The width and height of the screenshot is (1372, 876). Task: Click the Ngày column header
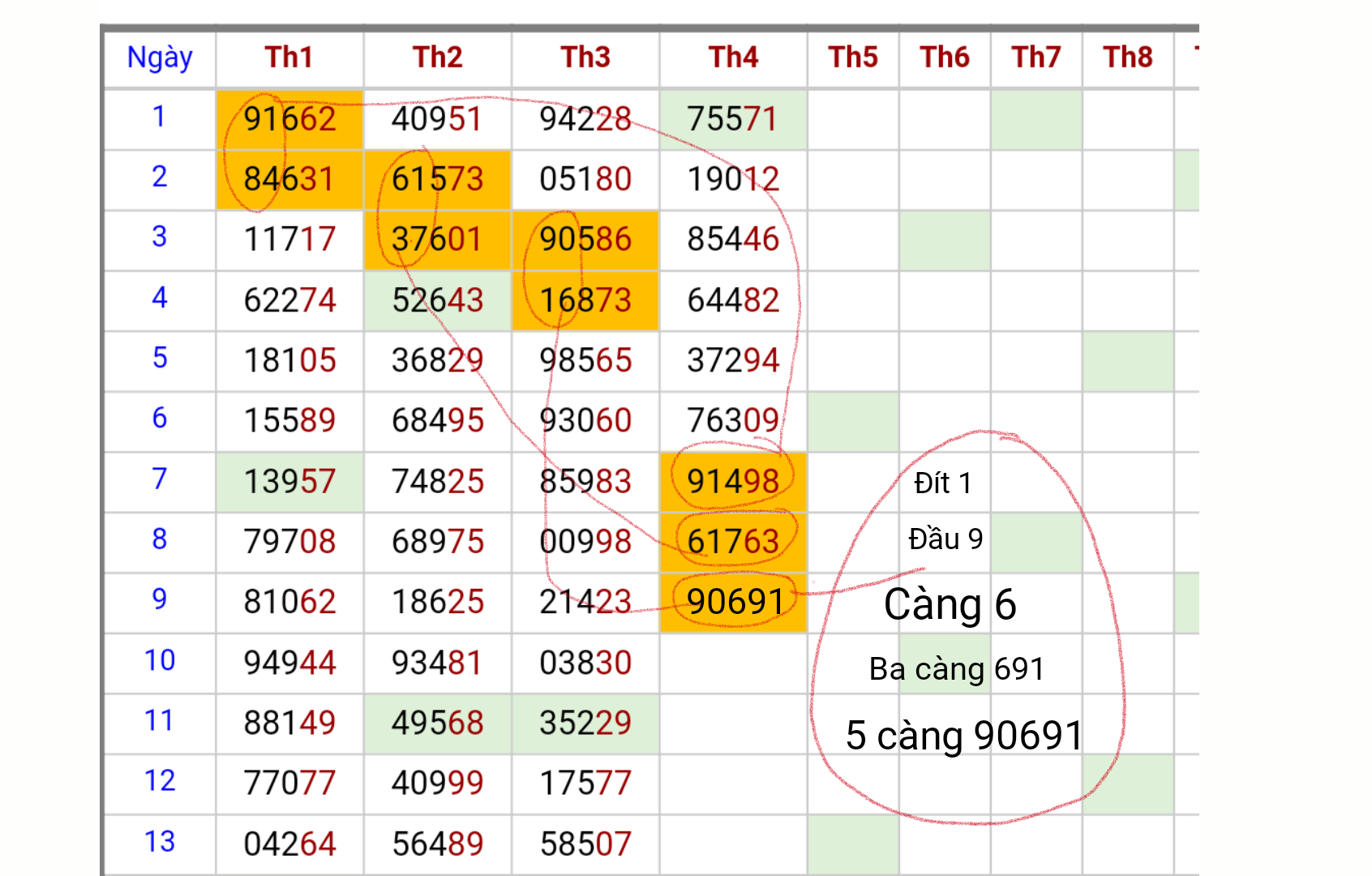[160, 58]
